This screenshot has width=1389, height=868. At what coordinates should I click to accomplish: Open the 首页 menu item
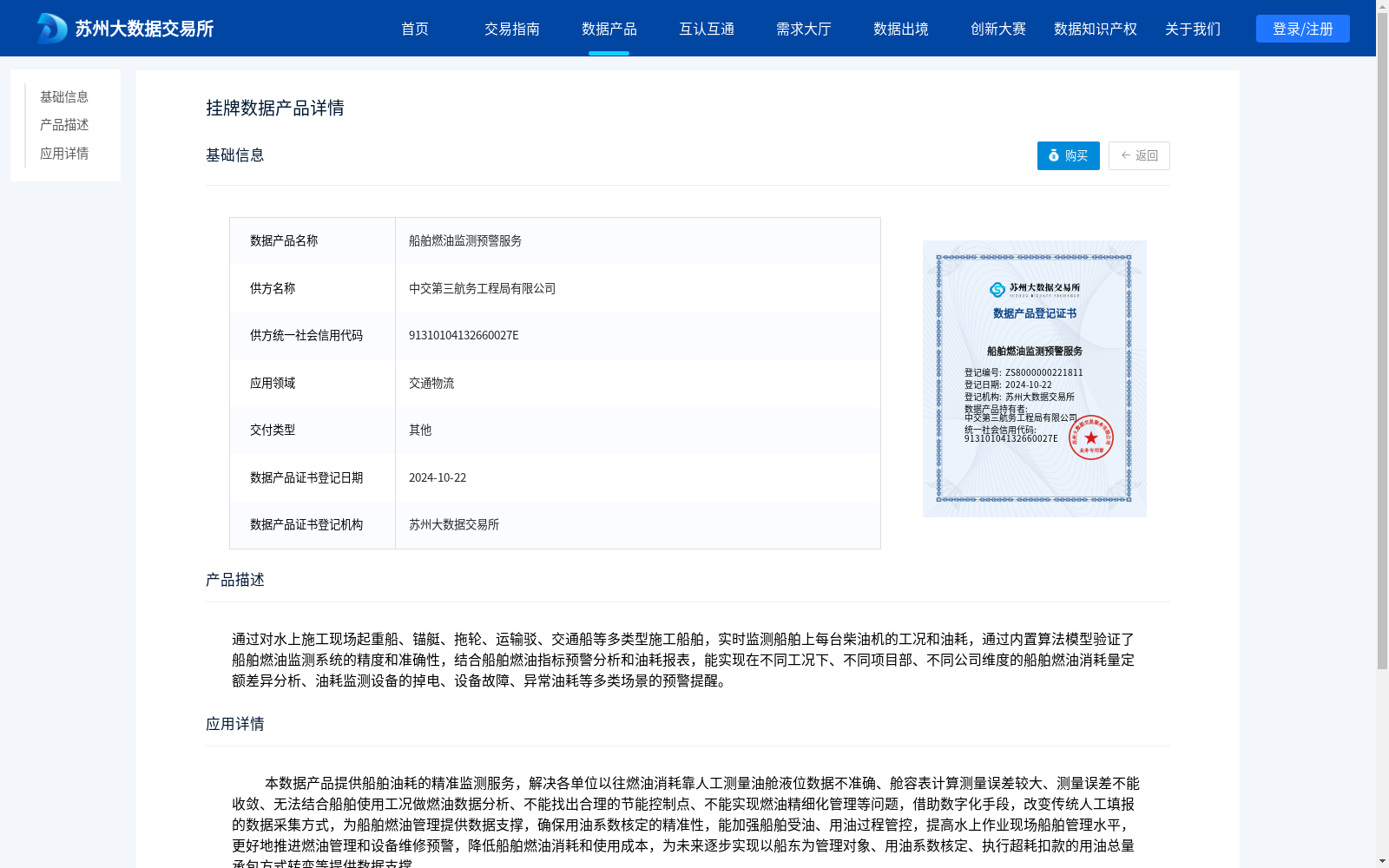click(x=415, y=29)
